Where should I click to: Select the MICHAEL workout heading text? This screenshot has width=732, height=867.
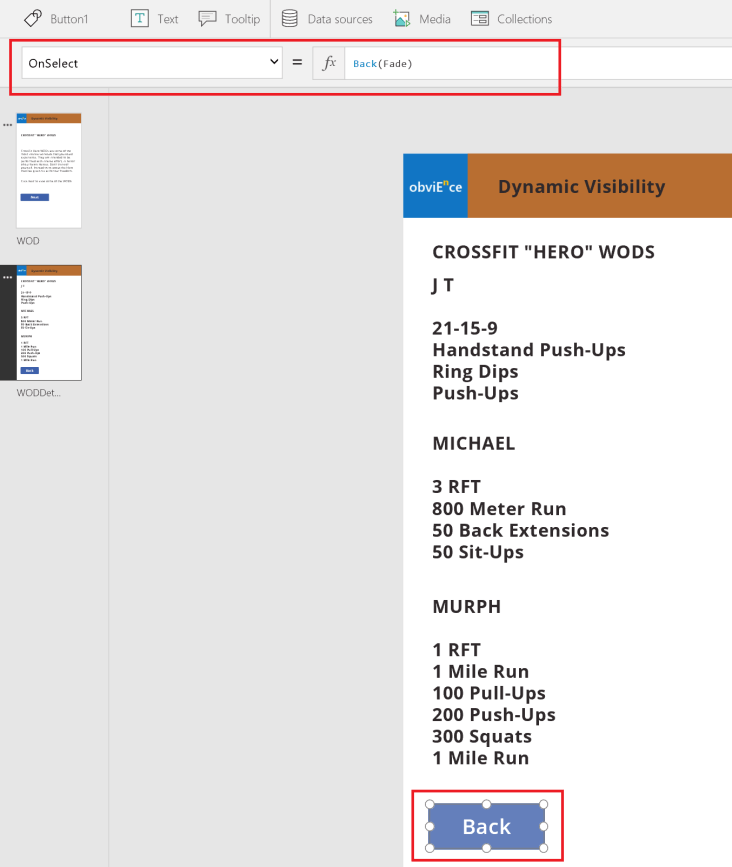pyautogui.click(x=473, y=443)
